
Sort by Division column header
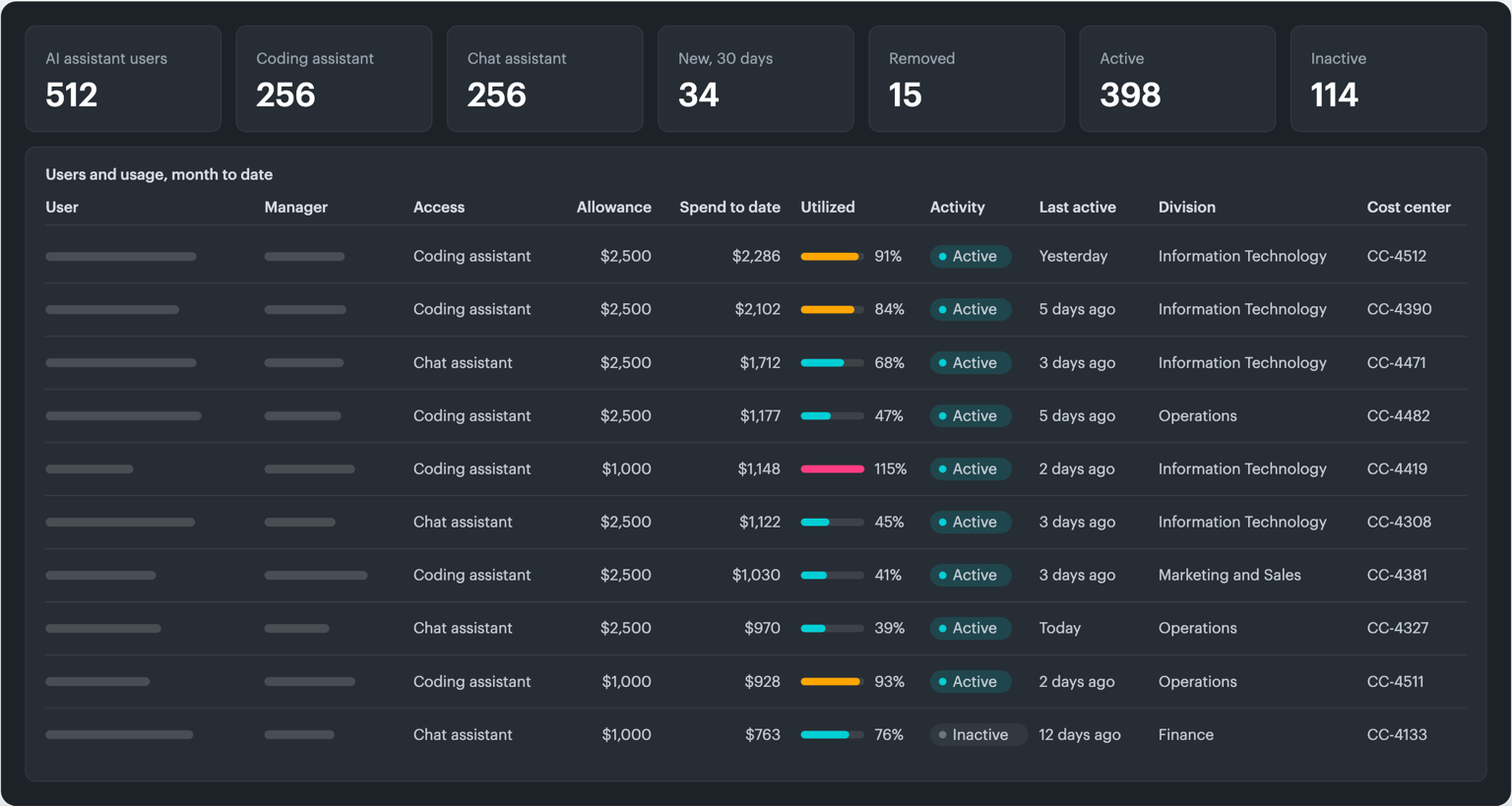(x=1186, y=207)
